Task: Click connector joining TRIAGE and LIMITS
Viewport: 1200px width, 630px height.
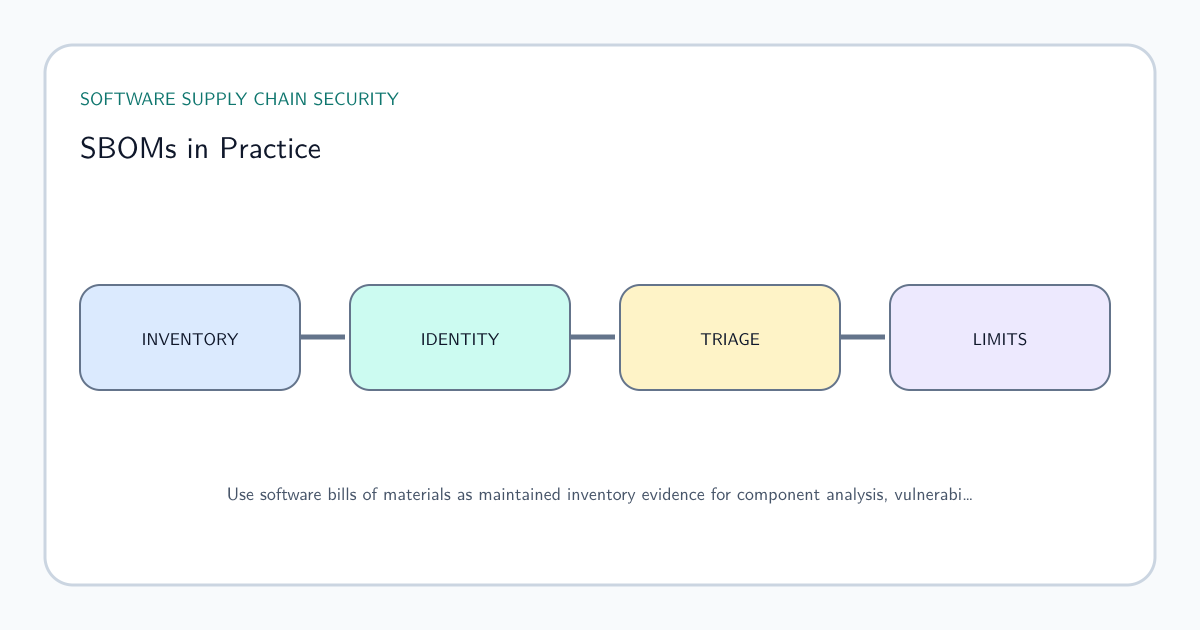Action: pyautogui.click(x=863, y=337)
